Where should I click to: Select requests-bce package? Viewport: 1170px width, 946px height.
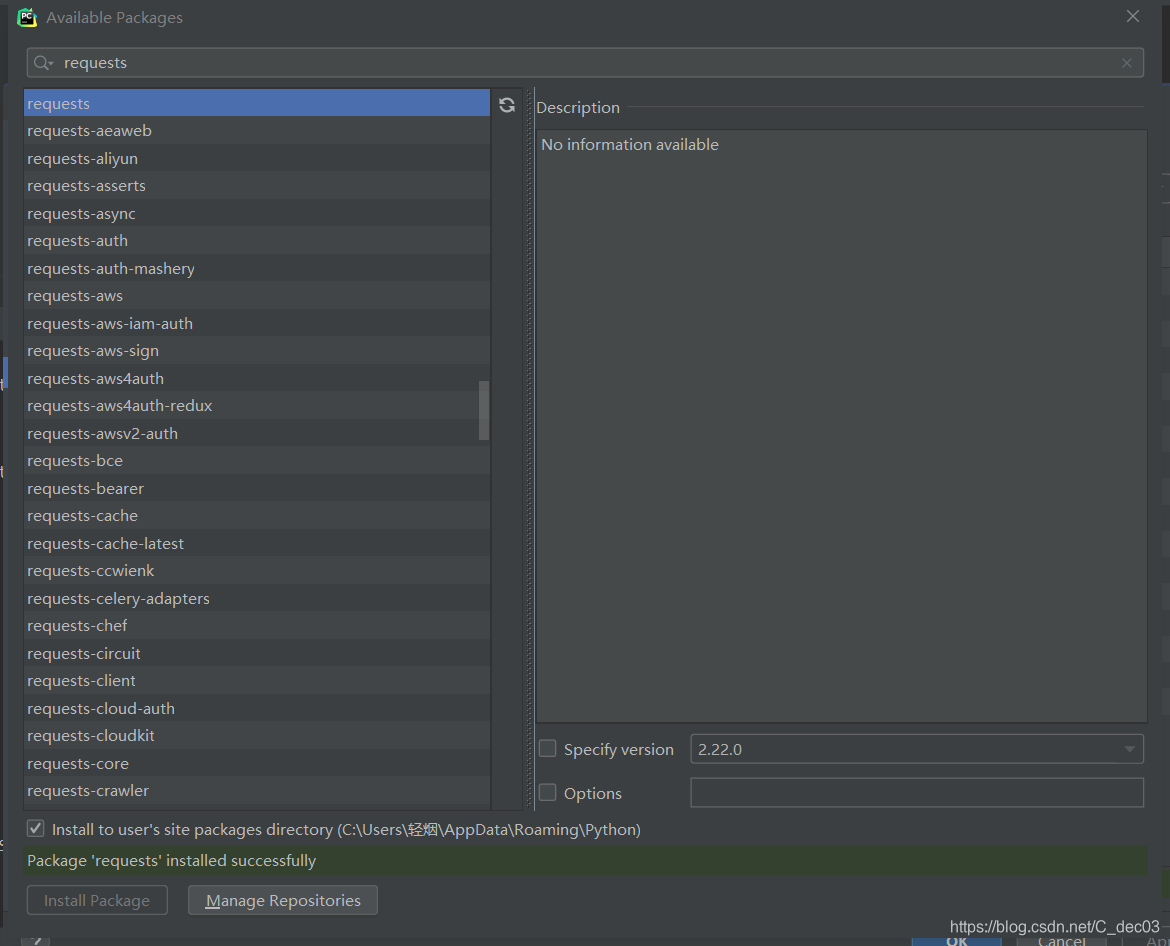pos(257,461)
